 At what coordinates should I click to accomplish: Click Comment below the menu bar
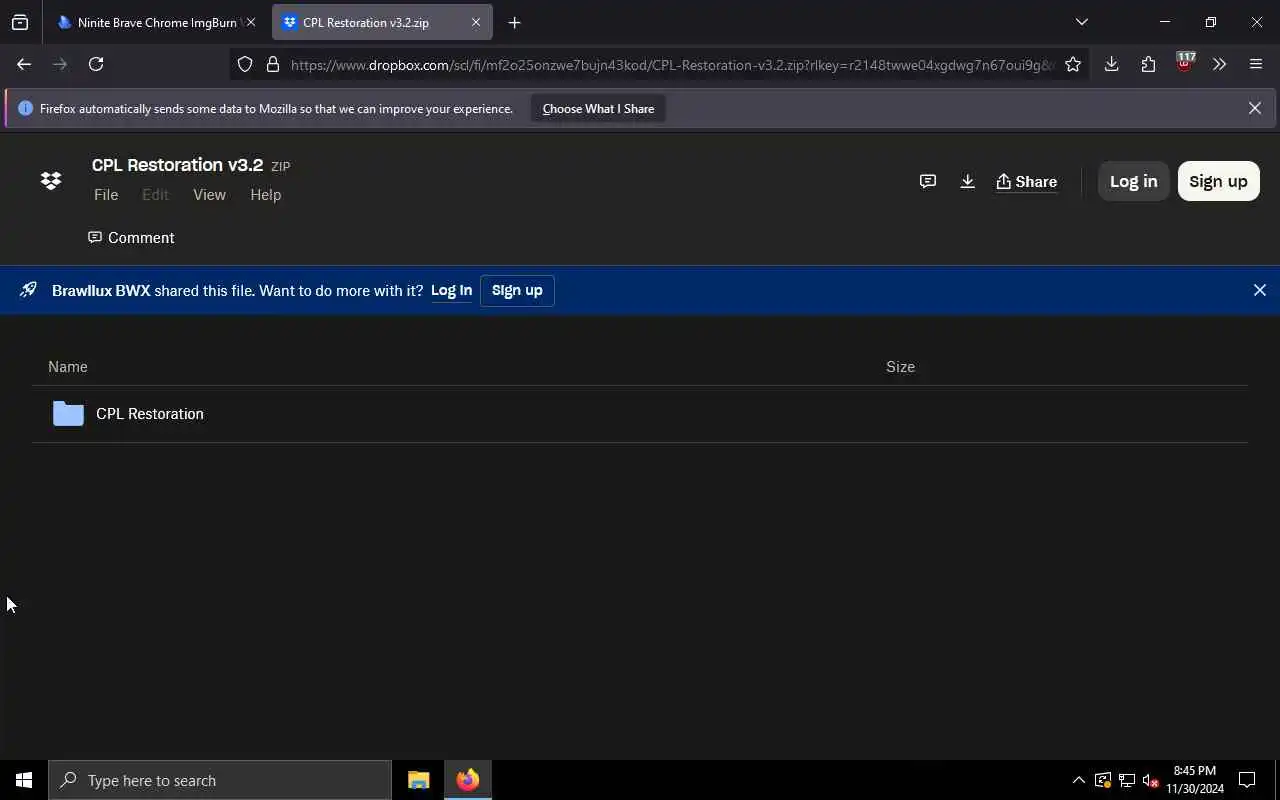pyautogui.click(x=131, y=238)
